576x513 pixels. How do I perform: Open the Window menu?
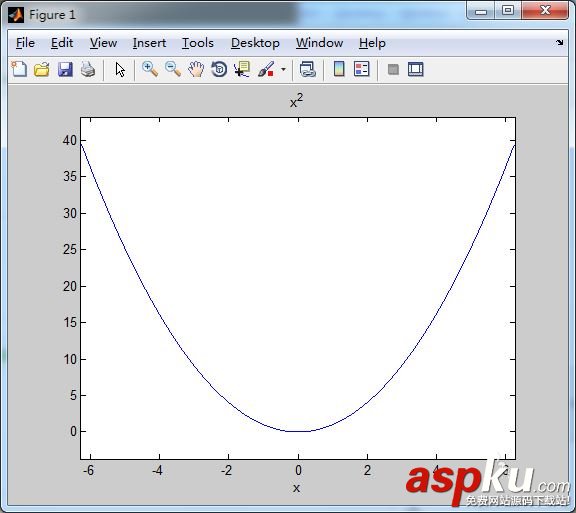click(x=319, y=43)
